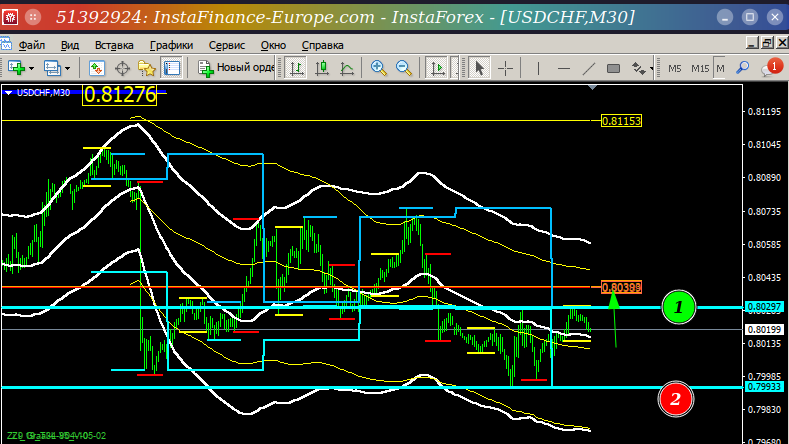Screen dimensions: 789x444
Task: Zoom out the chart with magnifier minus
Action: tap(404, 68)
